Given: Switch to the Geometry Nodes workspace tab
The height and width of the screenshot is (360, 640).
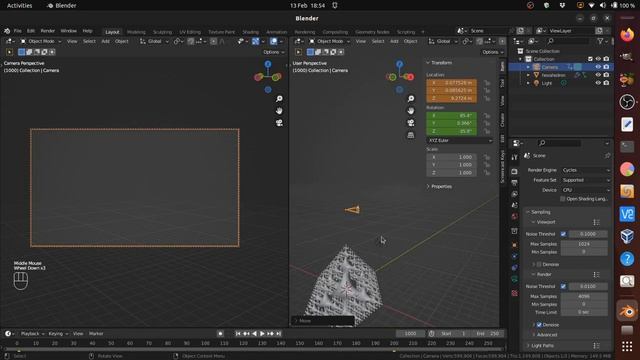Looking at the screenshot, I should (372, 32).
